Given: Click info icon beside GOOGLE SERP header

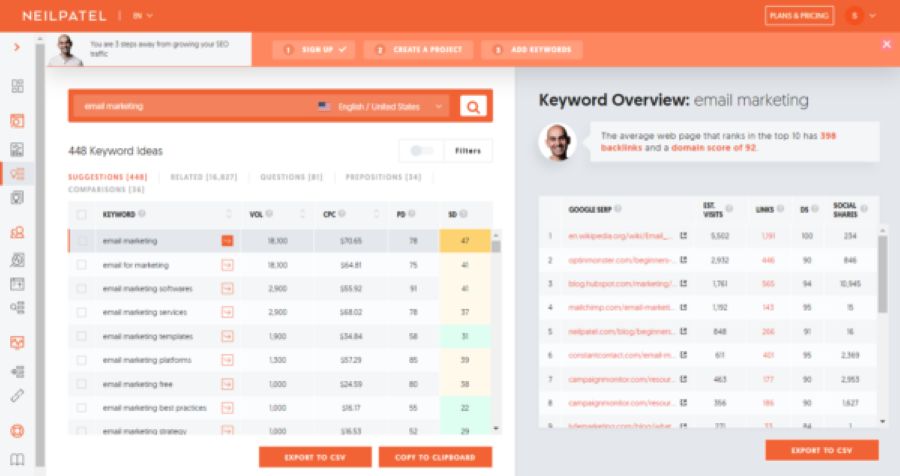Looking at the screenshot, I should (618, 209).
